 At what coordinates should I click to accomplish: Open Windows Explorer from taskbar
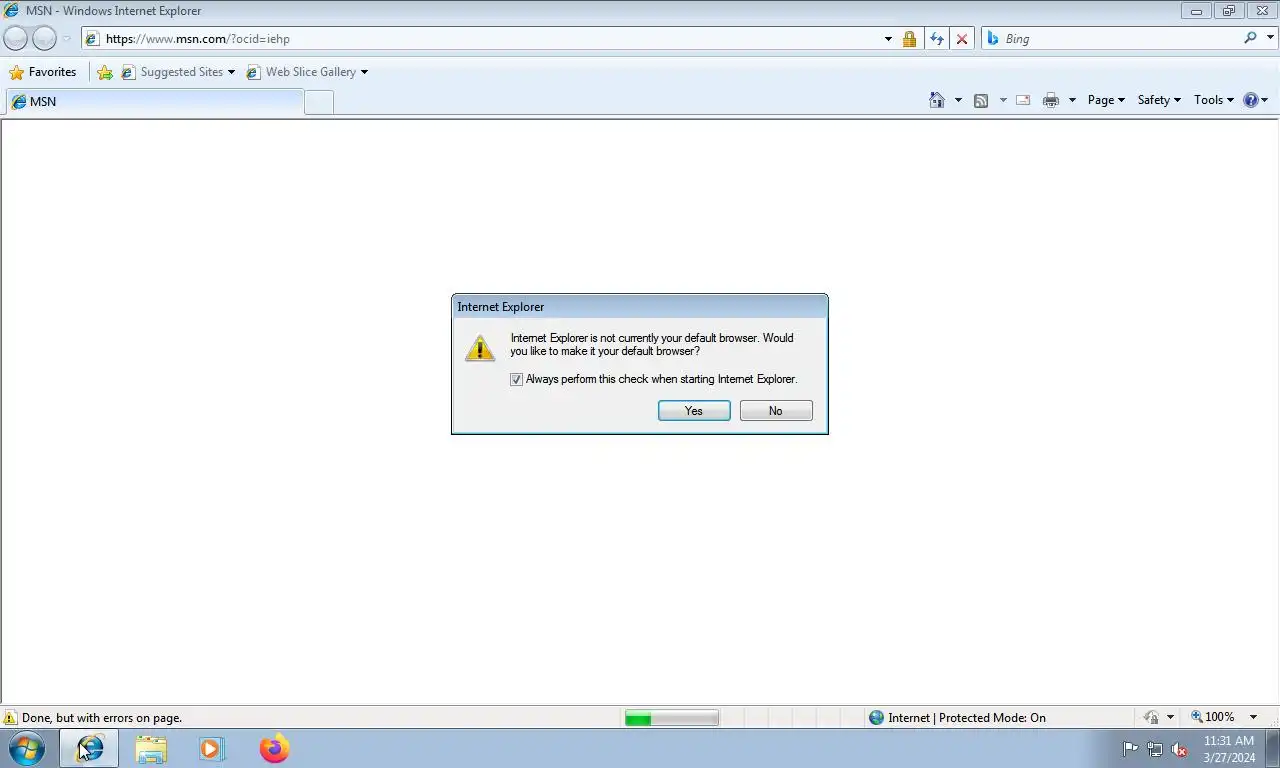pyautogui.click(x=151, y=749)
